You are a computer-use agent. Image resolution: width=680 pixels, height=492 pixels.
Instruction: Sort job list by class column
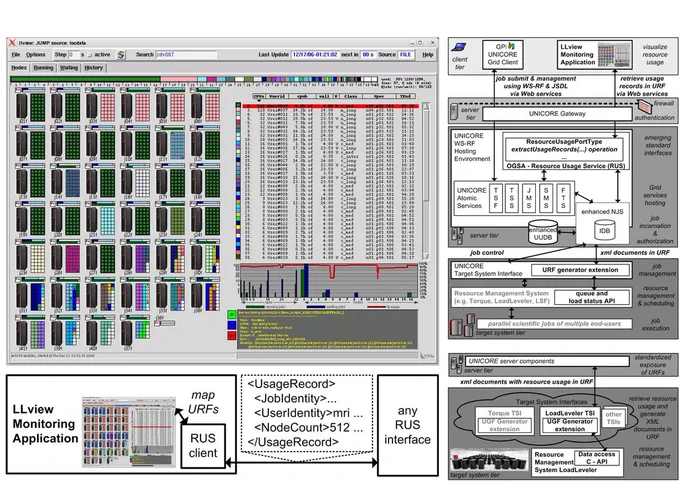pyautogui.click(x=350, y=96)
